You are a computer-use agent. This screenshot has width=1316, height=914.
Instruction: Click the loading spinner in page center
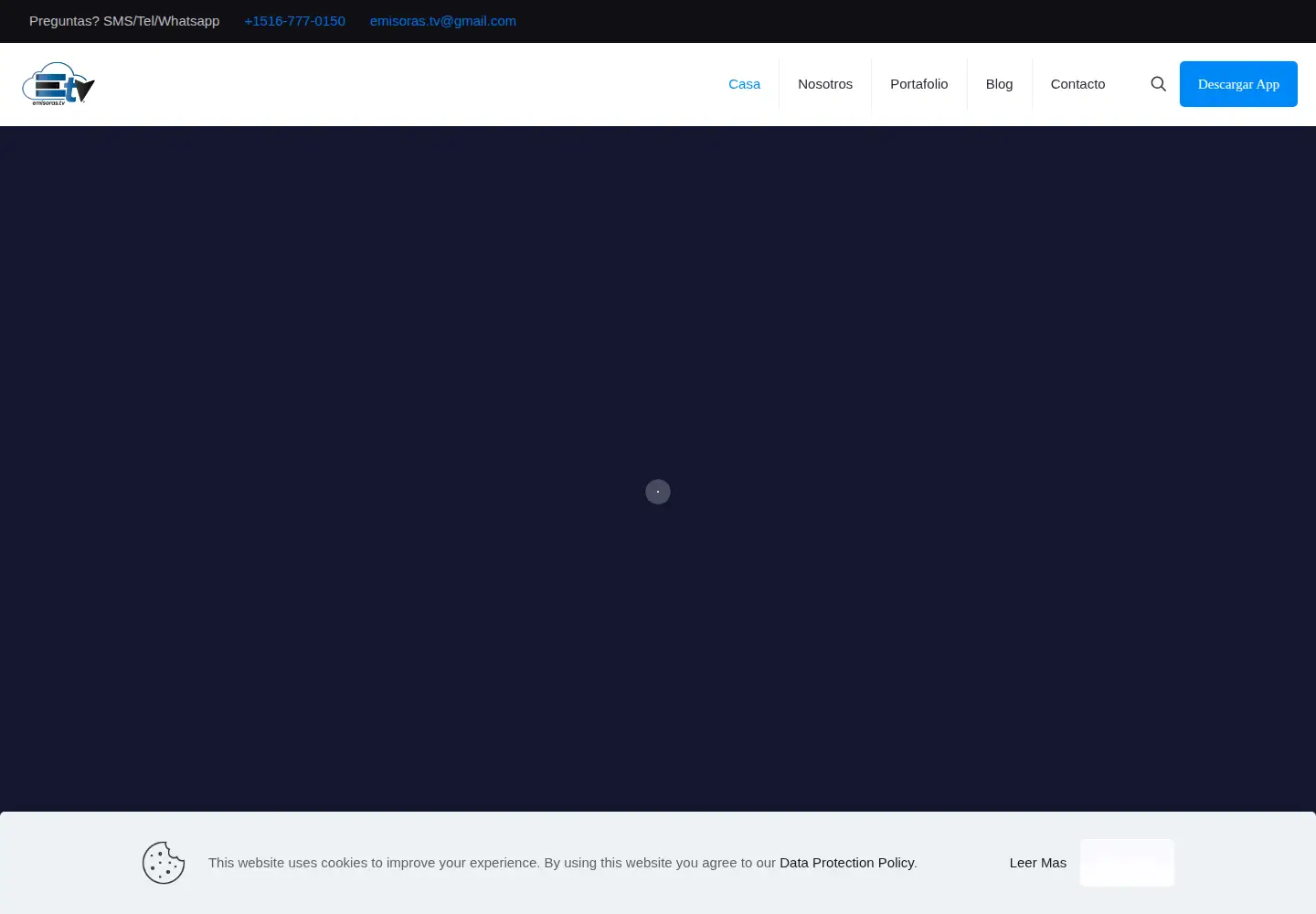tap(658, 492)
